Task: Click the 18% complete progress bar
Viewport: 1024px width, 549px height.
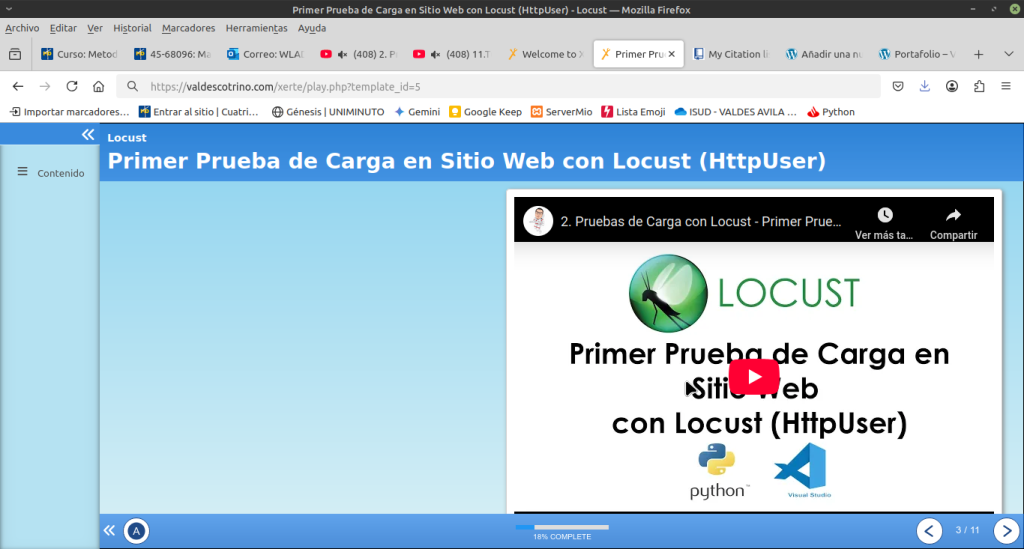Action: 562,527
